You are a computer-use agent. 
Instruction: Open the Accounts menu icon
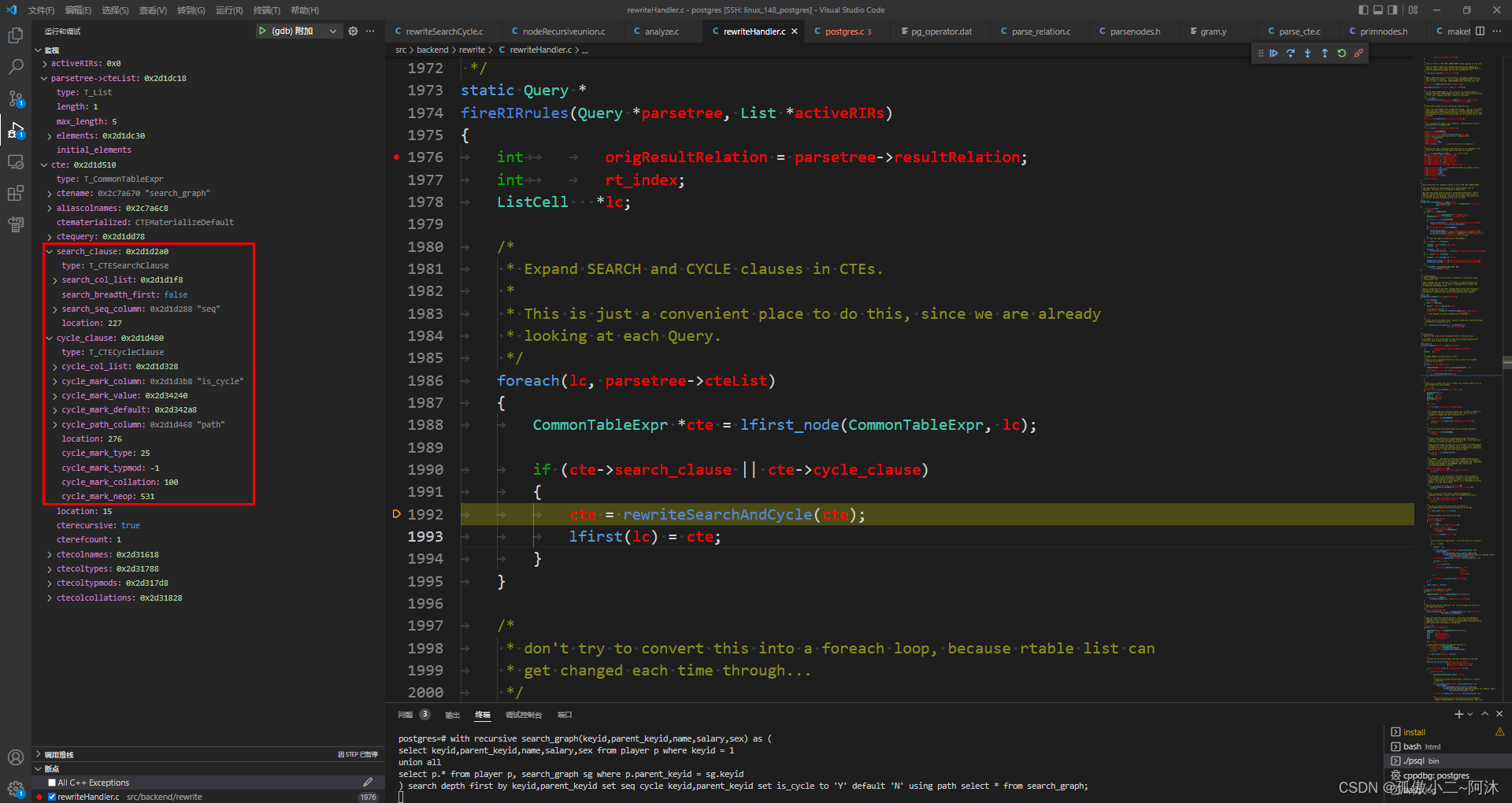point(16,757)
